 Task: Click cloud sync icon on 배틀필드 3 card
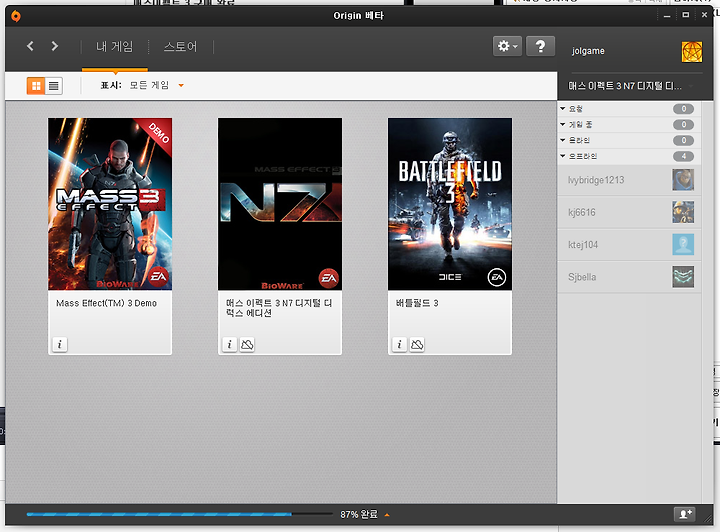click(417, 344)
